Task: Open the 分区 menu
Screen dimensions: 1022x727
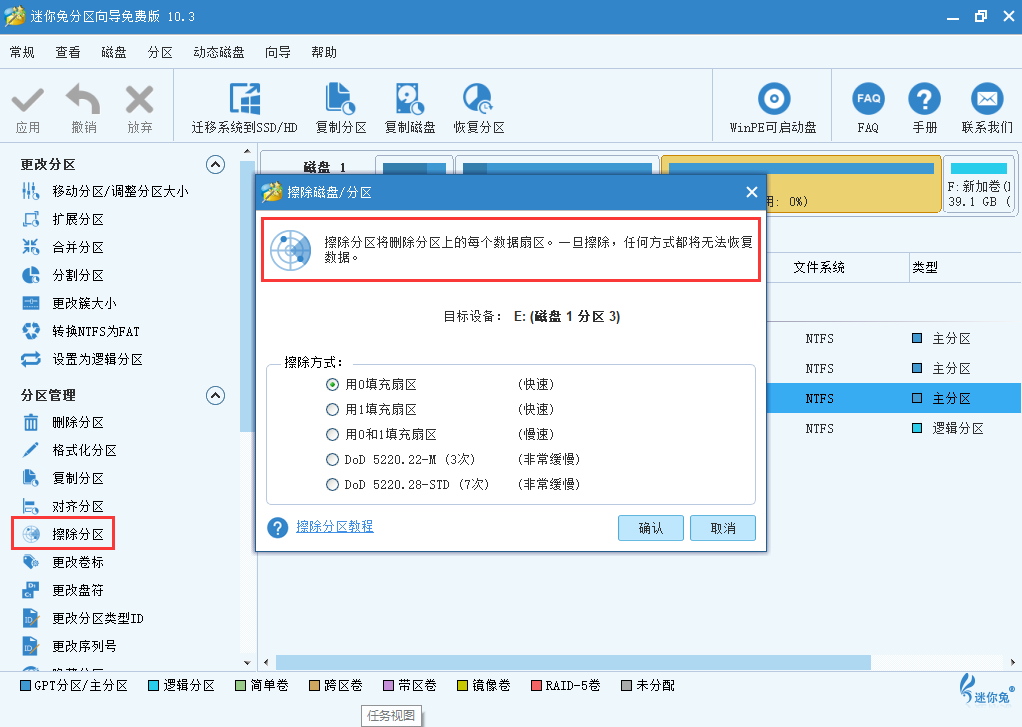Action: pyautogui.click(x=160, y=52)
